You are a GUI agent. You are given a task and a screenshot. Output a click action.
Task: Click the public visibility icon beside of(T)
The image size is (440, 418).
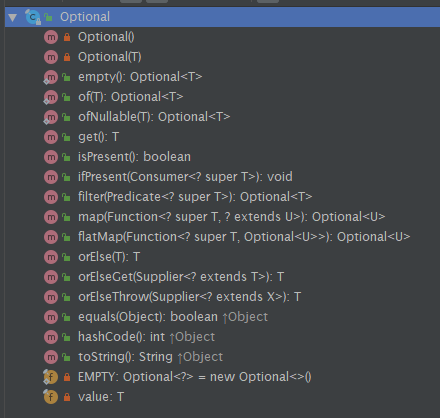tap(66, 97)
